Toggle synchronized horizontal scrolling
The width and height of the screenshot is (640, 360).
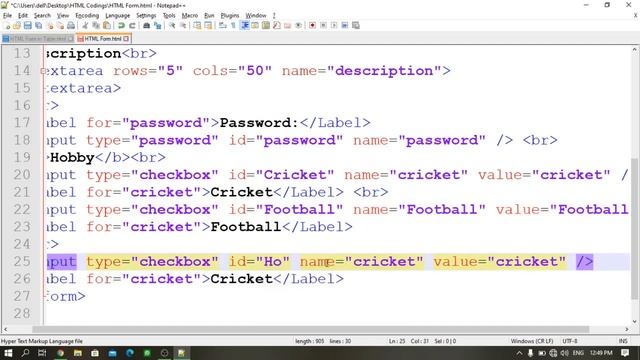point(208,25)
